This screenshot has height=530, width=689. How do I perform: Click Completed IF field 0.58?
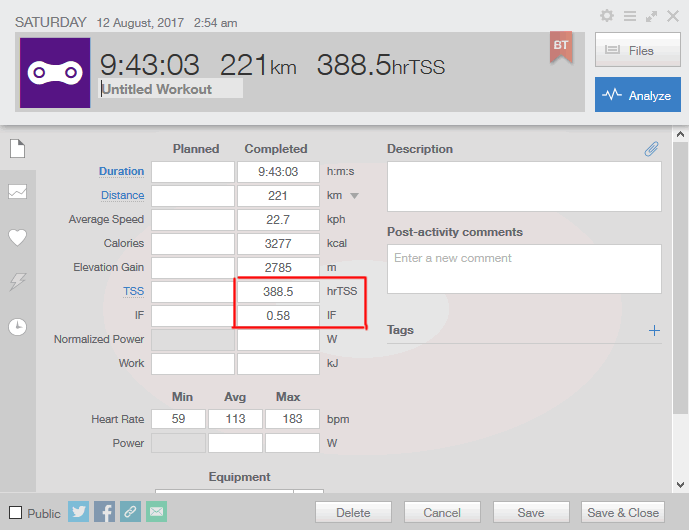tap(278, 316)
